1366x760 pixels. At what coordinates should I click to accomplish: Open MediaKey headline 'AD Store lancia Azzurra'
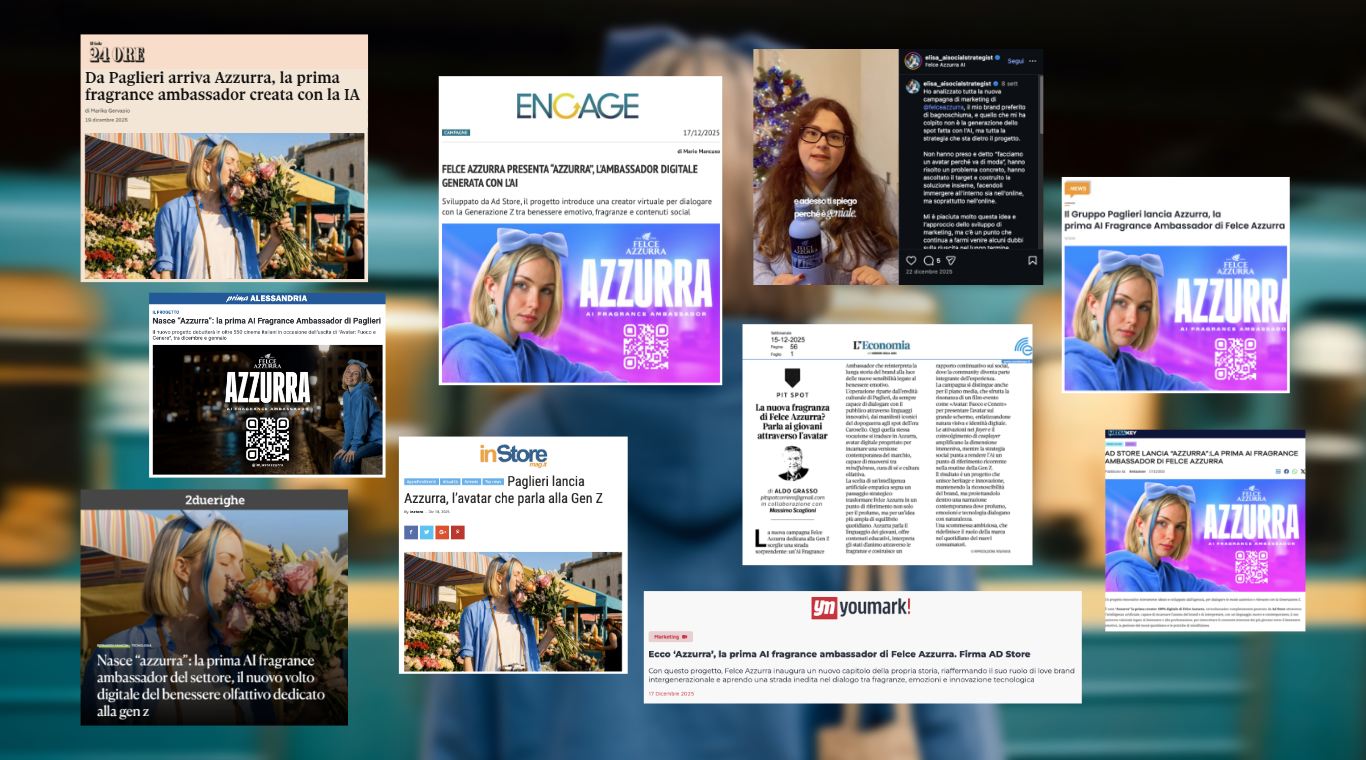[x=1202, y=457]
